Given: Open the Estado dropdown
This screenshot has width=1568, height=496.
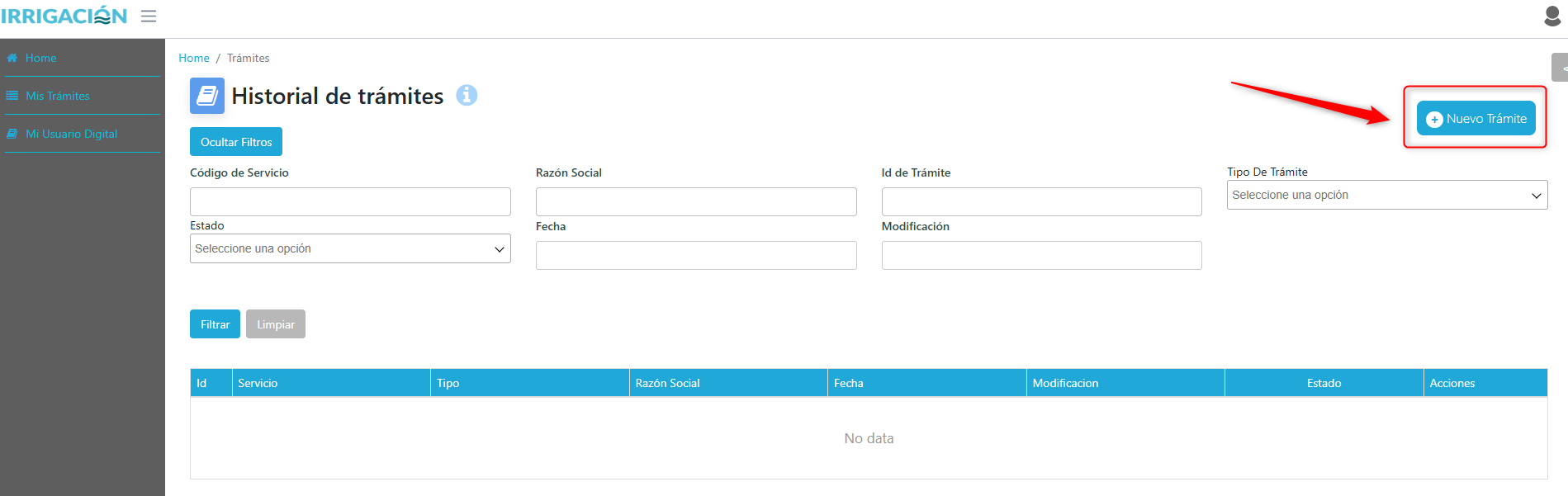Looking at the screenshot, I should click(x=350, y=248).
